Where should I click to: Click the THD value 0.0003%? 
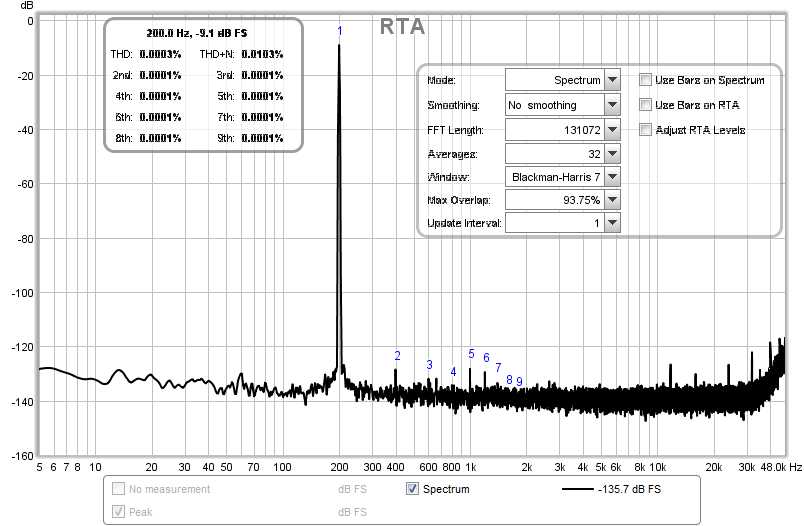160,54
